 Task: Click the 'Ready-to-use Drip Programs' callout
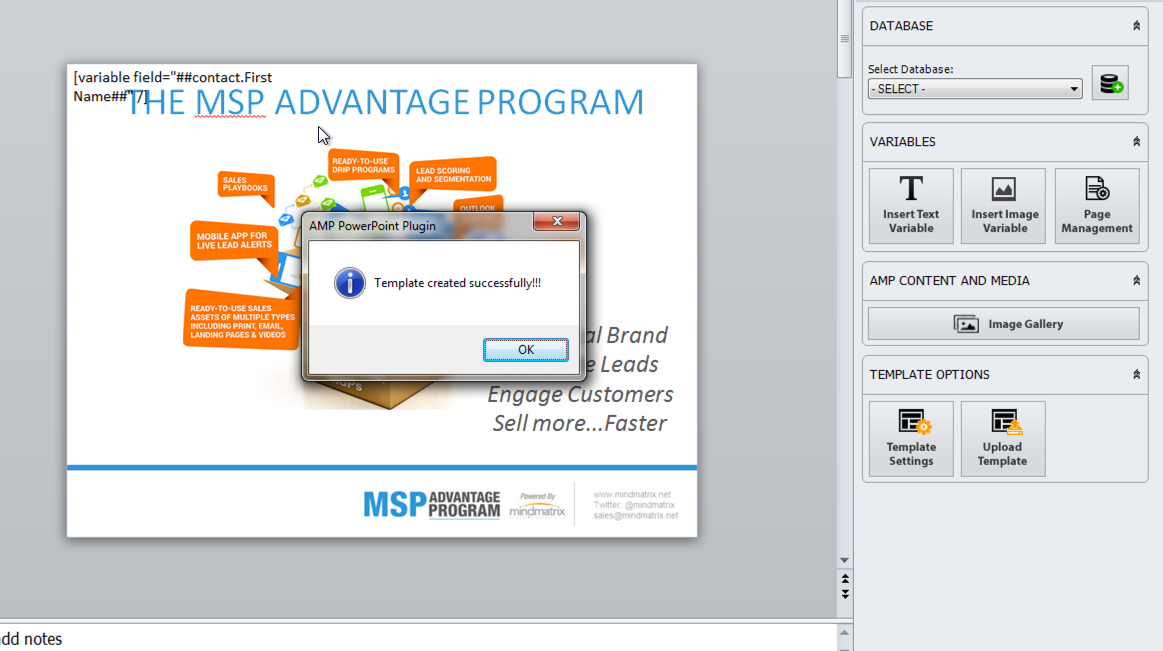363,165
